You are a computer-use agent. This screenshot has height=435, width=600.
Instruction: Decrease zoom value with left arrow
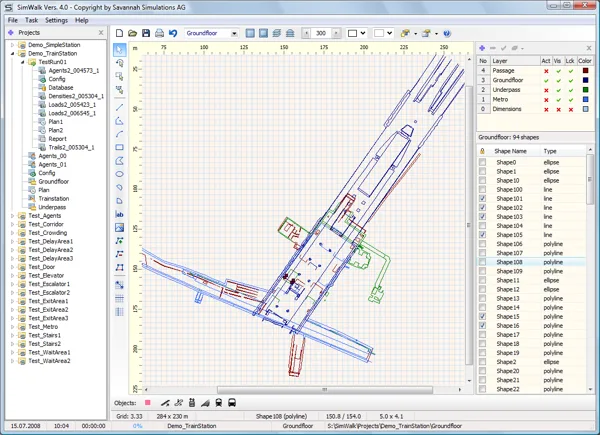click(306, 33)
